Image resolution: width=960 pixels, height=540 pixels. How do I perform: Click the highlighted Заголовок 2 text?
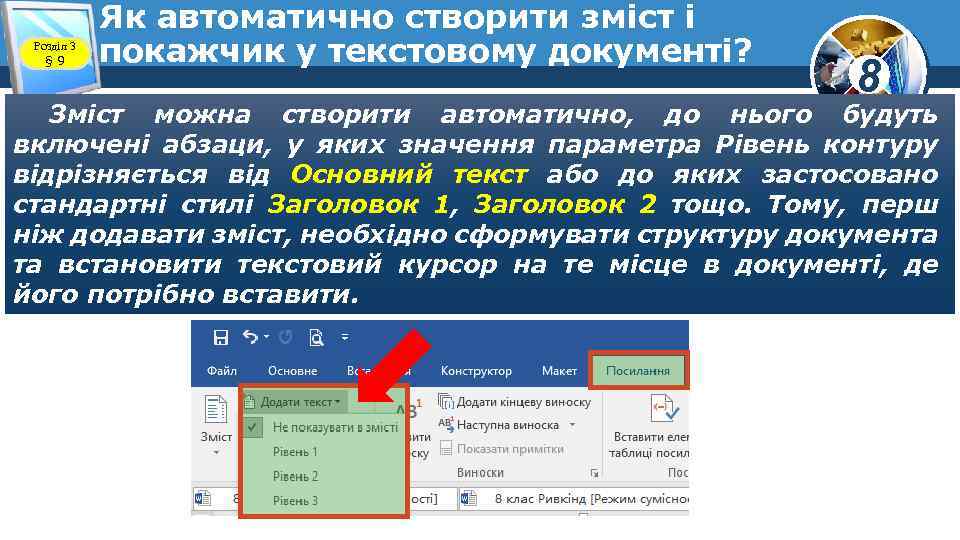coord(564,204)
